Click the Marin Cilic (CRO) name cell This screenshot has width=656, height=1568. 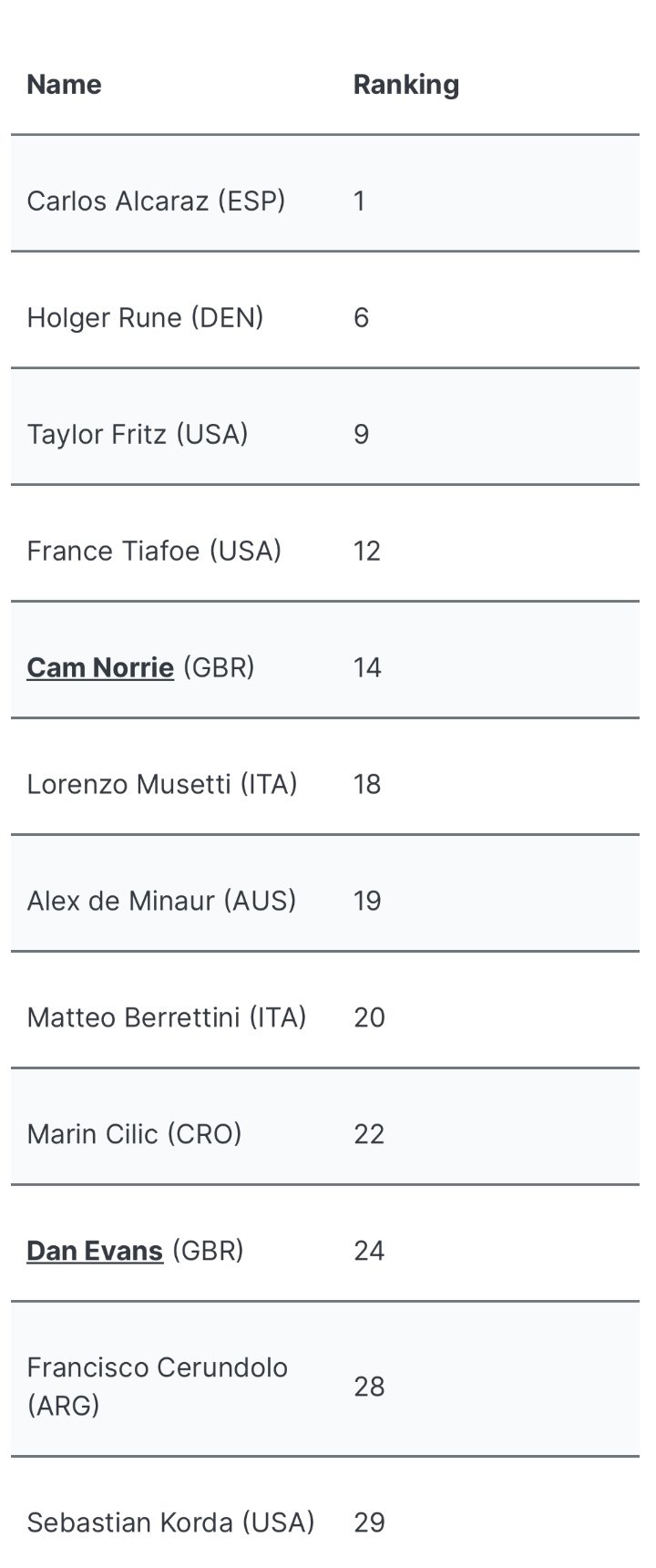tap(134, 1134)
